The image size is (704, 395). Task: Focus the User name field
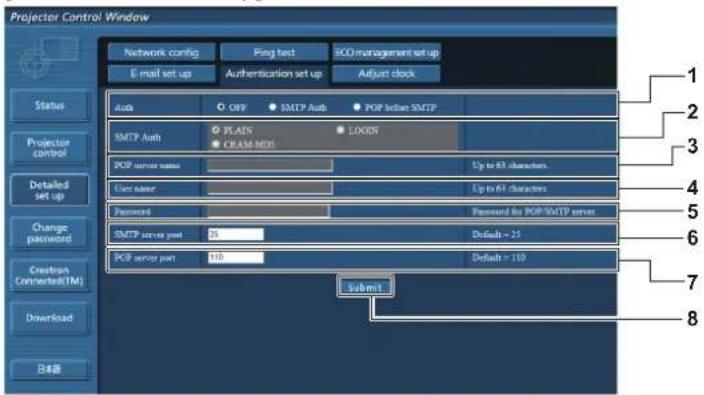(x=270, y=188)
